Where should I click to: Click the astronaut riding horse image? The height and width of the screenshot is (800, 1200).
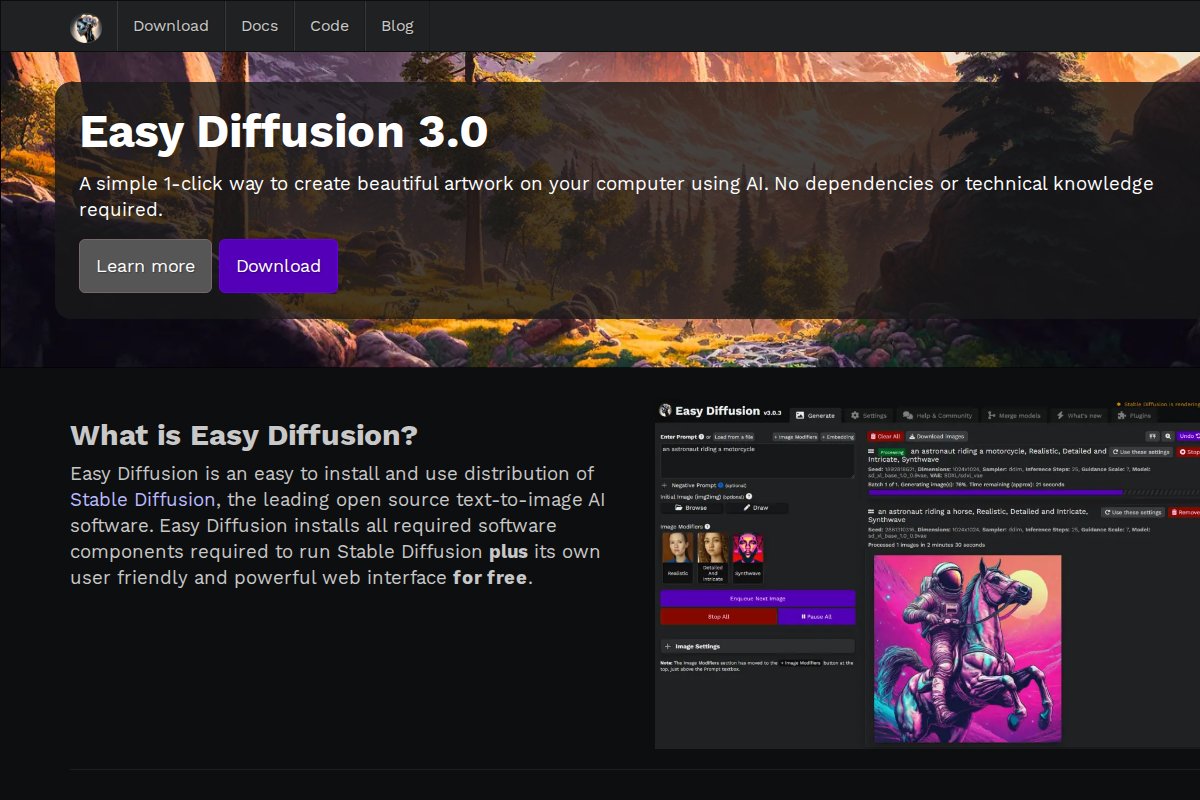click(967, 648)
